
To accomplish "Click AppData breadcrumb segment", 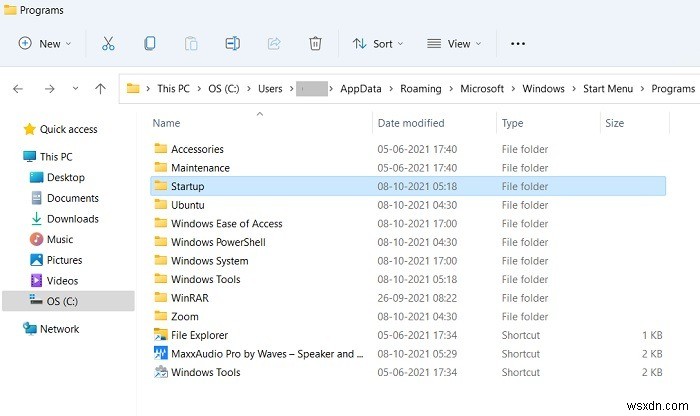I will (x=361, y=89).
